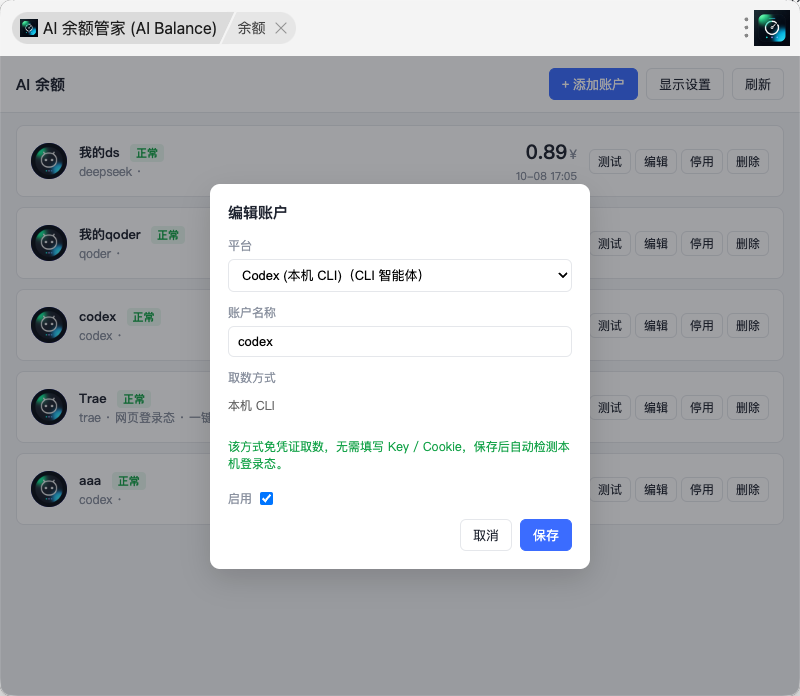The height and width of the screenshot is (696, 800).
Task: Click the Trae account avatar
Action: (x=49, y=407)
